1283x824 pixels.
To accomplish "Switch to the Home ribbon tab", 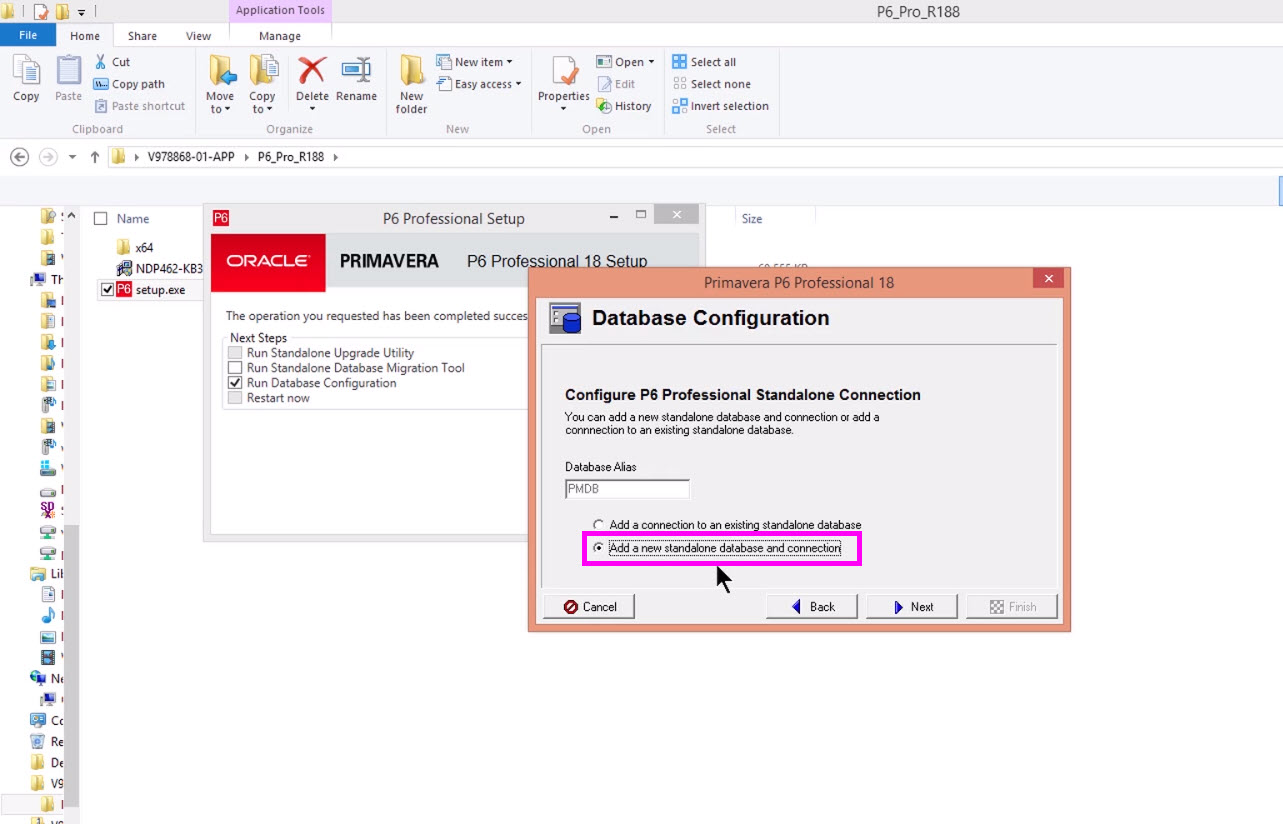I will pyautogui.click(x=85, y=36).
